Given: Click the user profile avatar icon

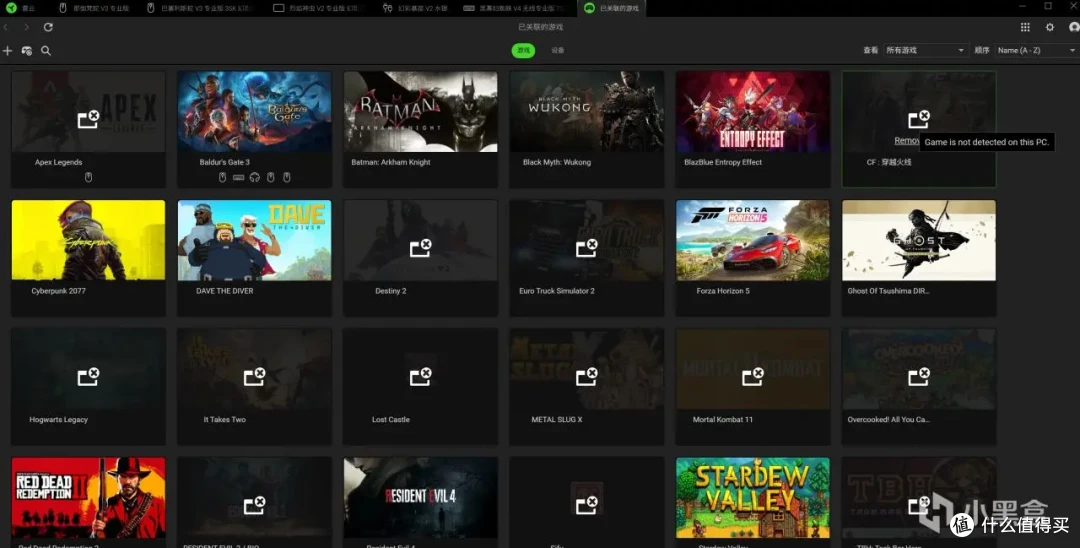Looking at the screenshot, I should click(x=1074, y=27).
